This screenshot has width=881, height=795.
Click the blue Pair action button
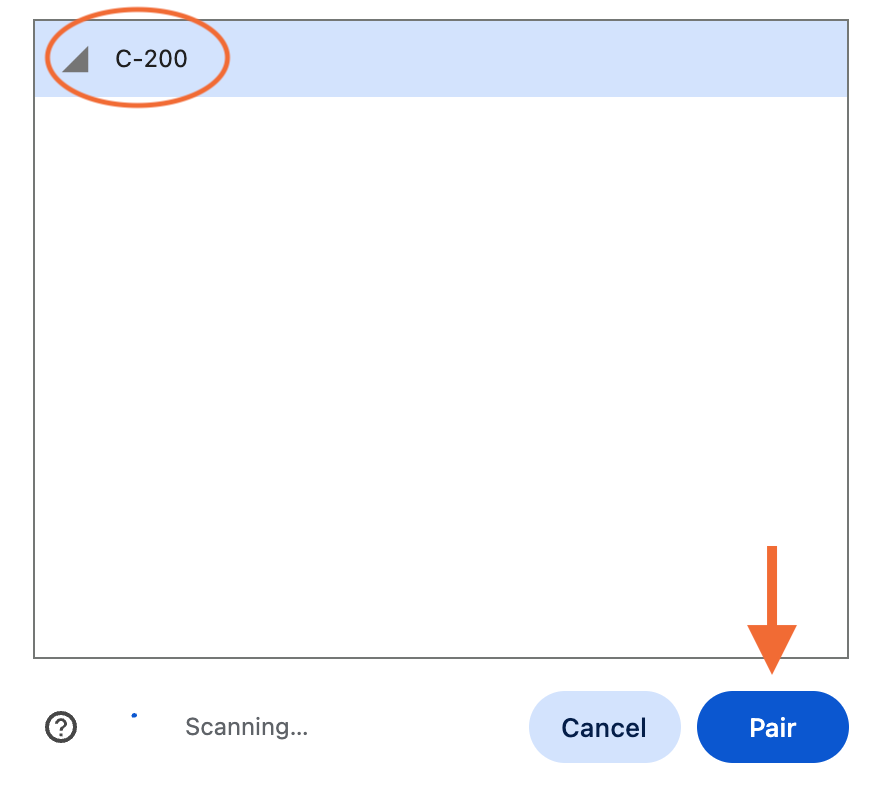tap(772, 727)
